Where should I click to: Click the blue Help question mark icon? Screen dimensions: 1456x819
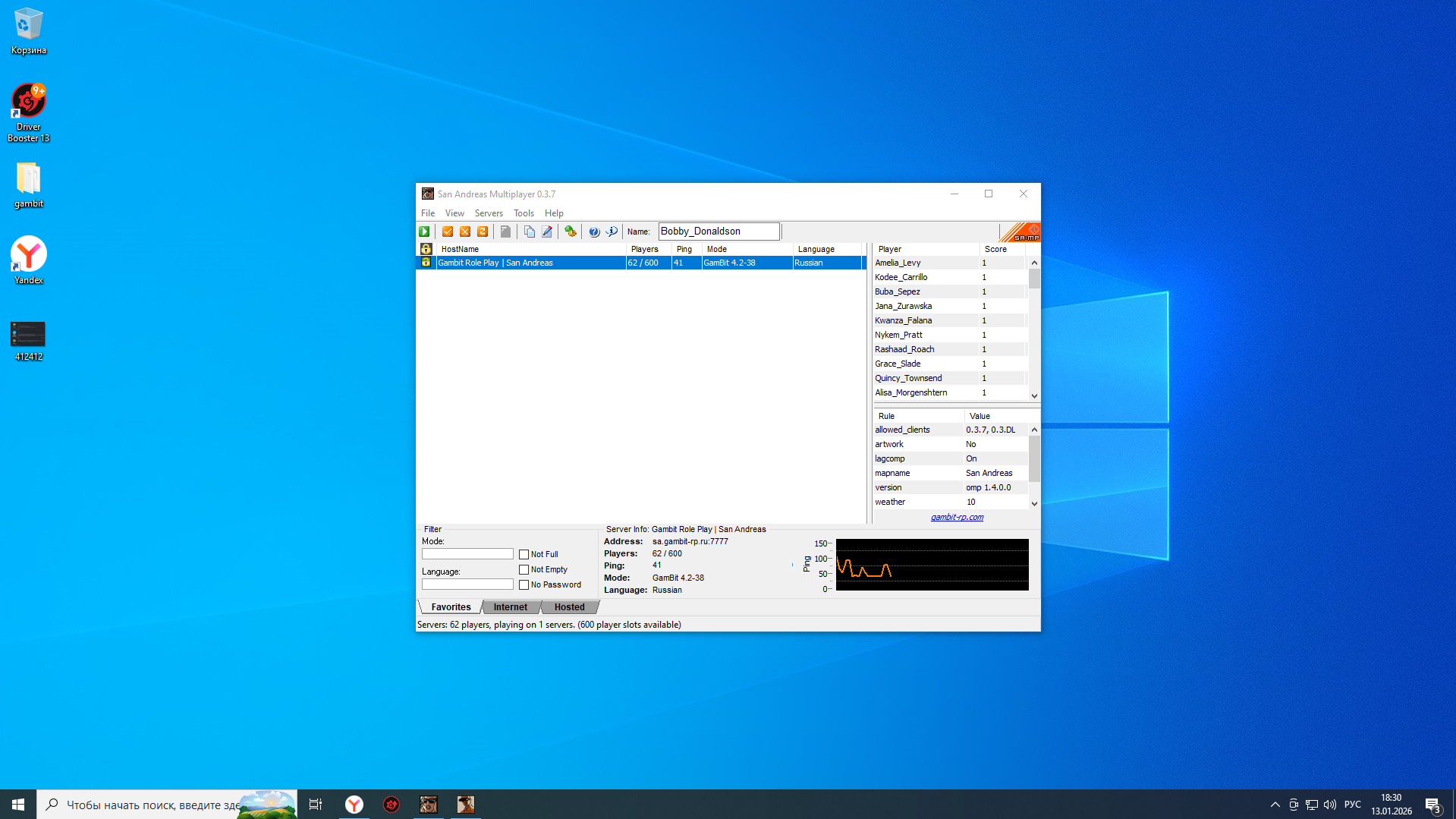pos(594,232)
